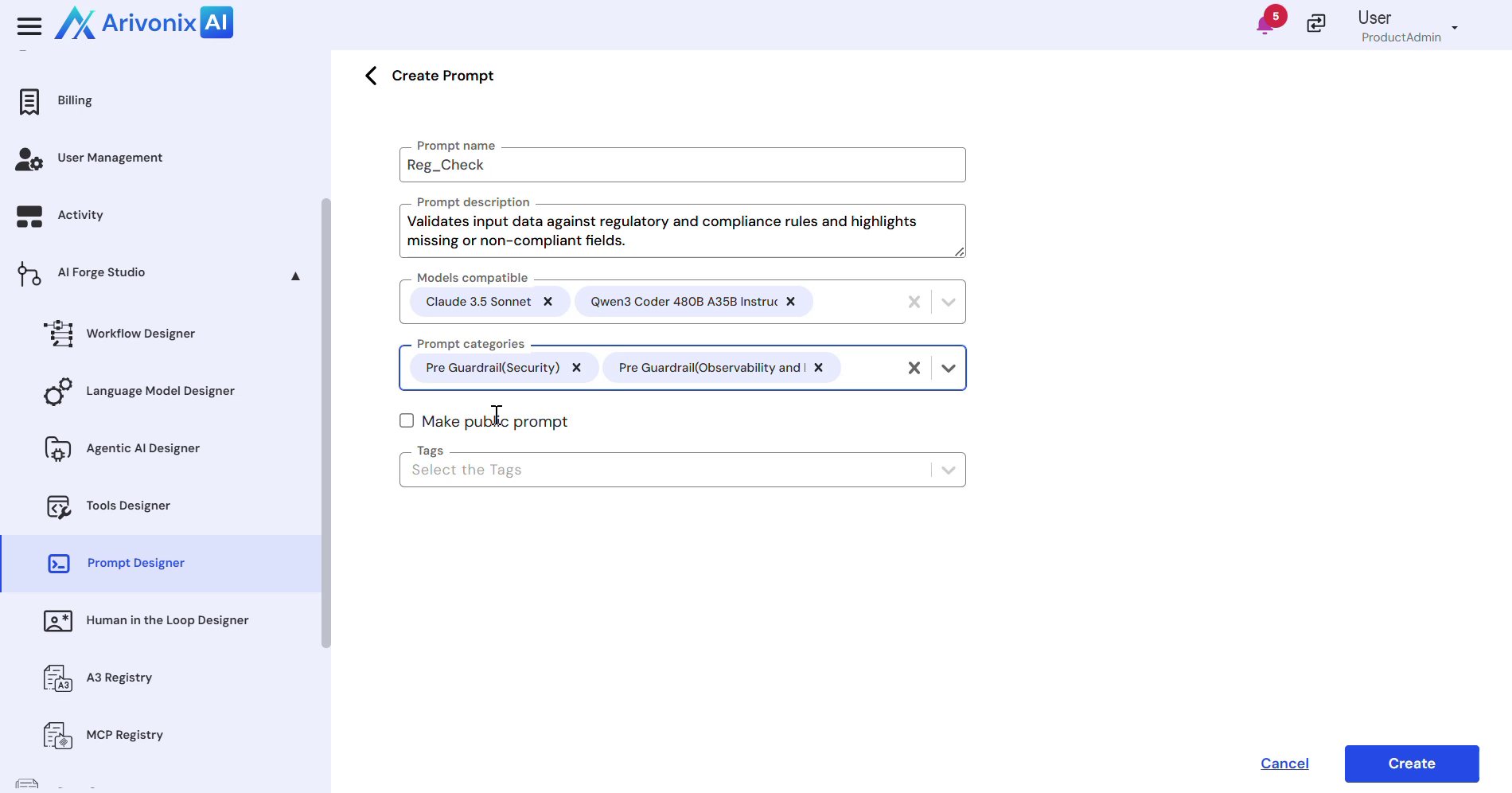Navigate to Agentic AI Designer
Viewport: 1512px width, 793px height.
[142, 448]
